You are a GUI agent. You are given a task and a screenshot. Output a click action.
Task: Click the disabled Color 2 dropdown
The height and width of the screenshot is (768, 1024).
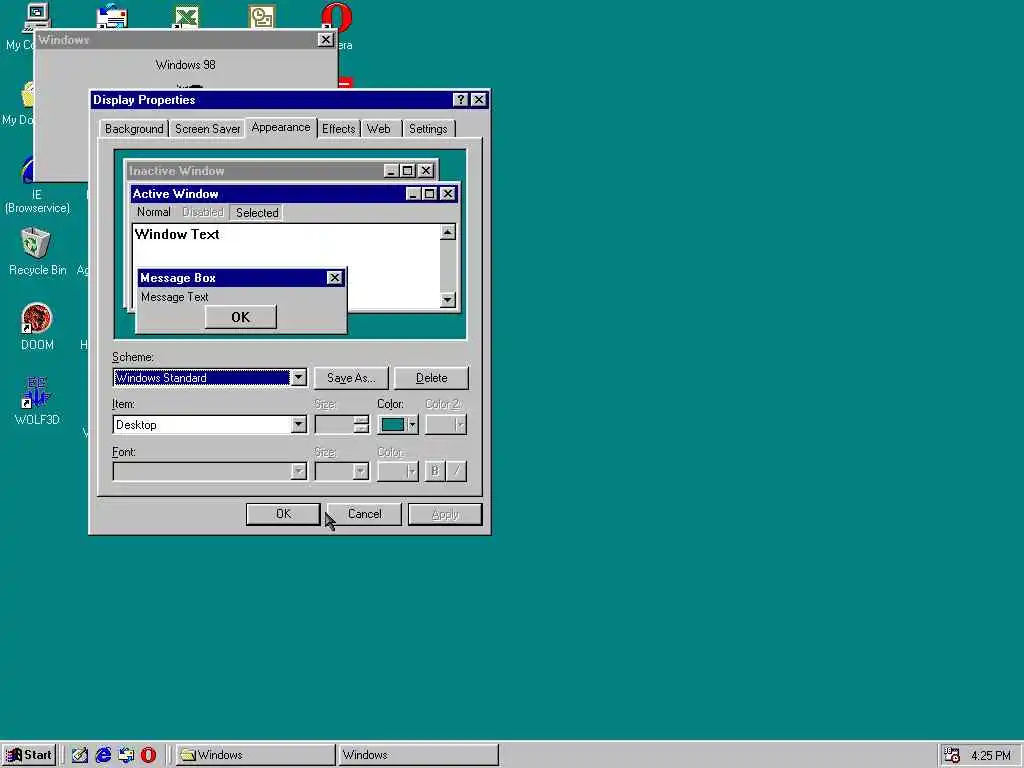pyautogui.click(x=446, y=424)
